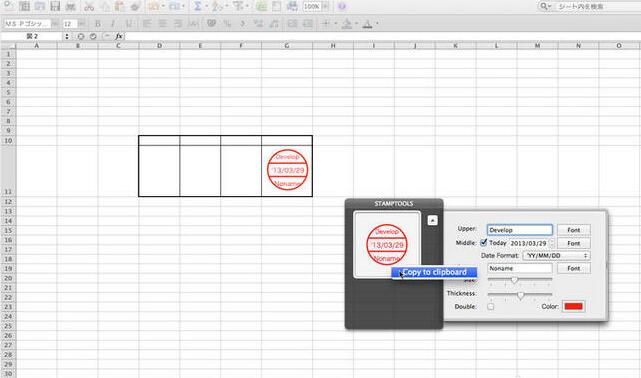Viewport: 641px width, 378px height.
Task: Click the font color A icon
Action: click(368, 24)
